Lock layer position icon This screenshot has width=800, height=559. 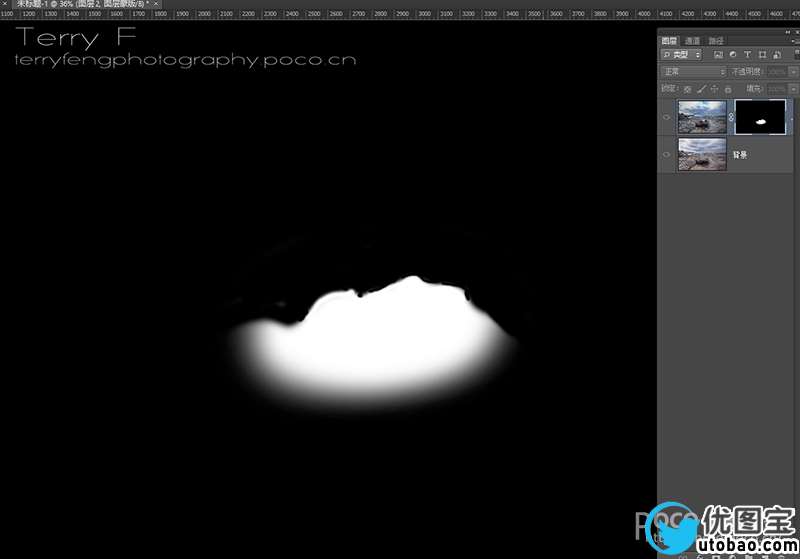click(714, 89)
